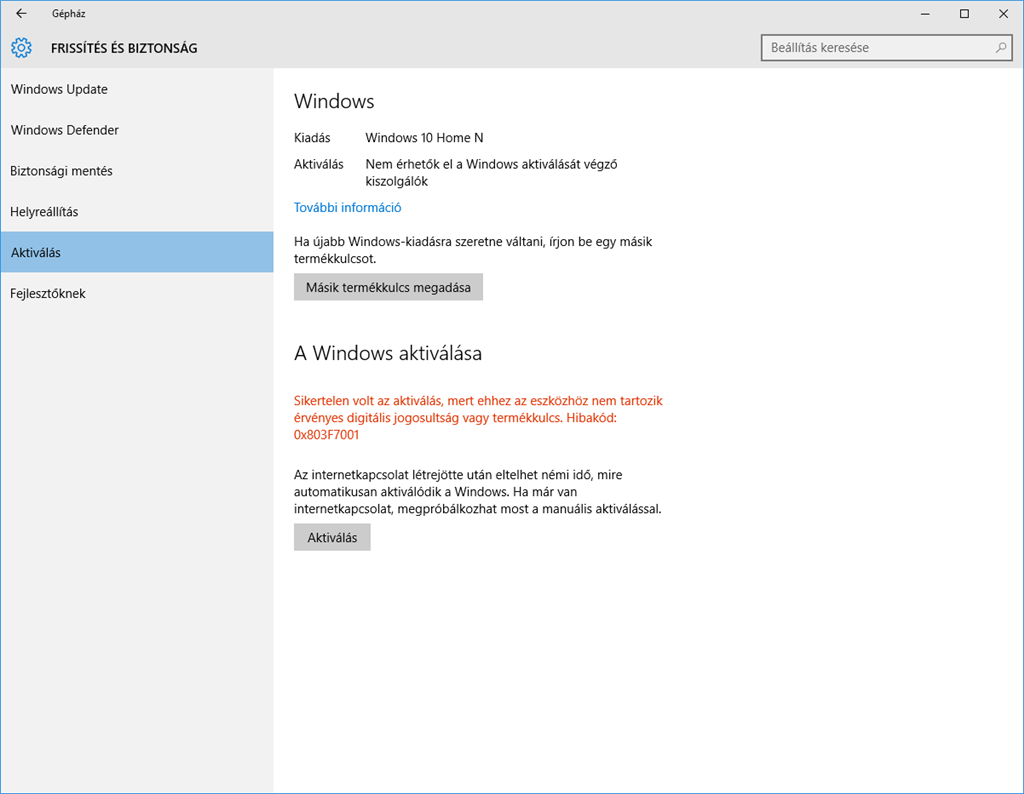The height and width of the screenshot is (794, 1024).
Task: Close the Gépház window
Action: coord(1003,14)
